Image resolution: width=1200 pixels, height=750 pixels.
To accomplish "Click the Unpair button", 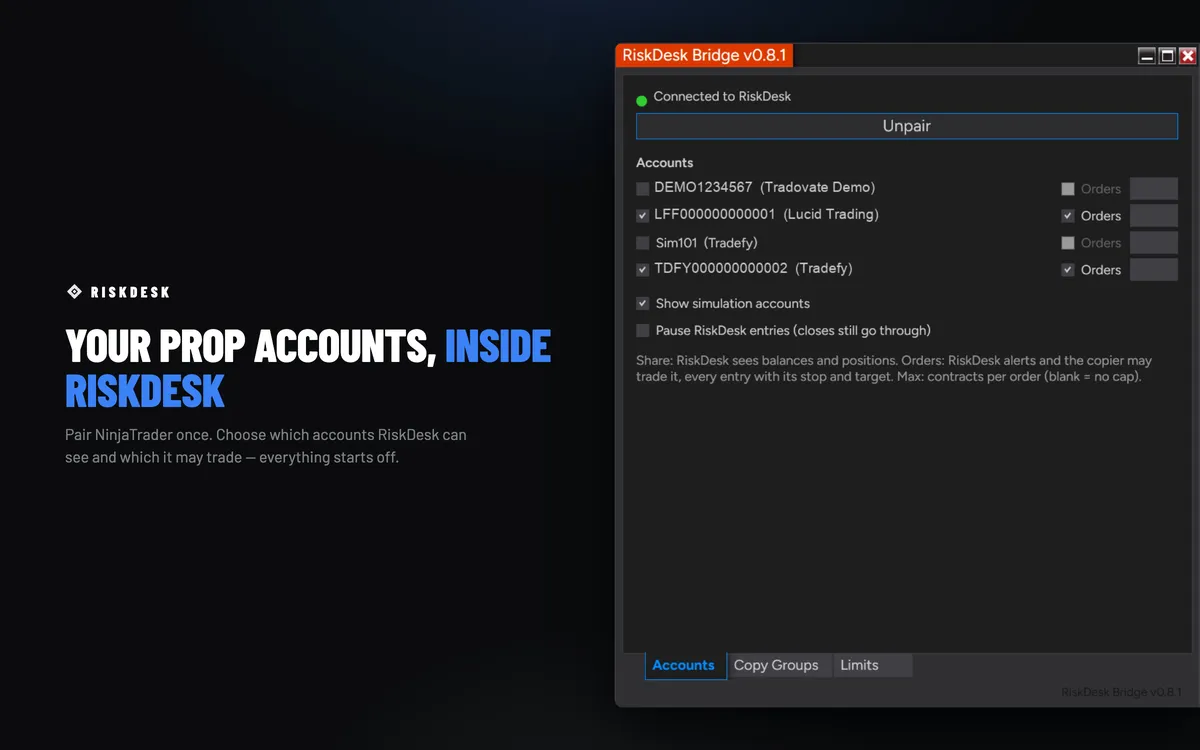I will point(907,127).
